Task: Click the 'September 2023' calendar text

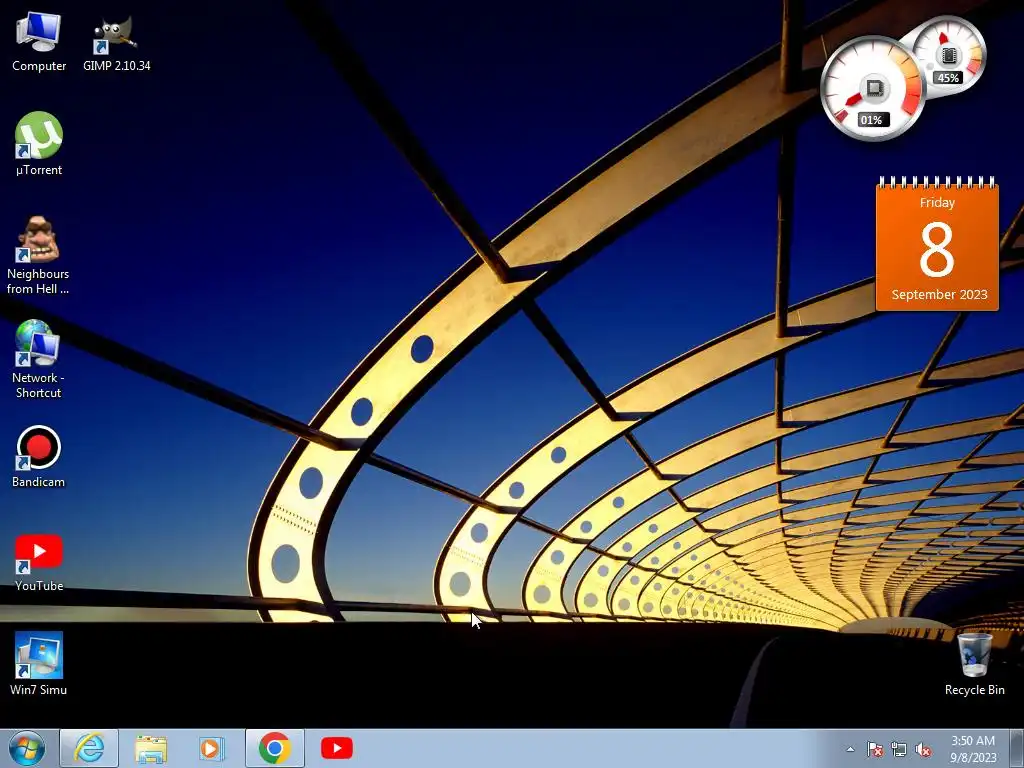Action: [x=939, y=295]
